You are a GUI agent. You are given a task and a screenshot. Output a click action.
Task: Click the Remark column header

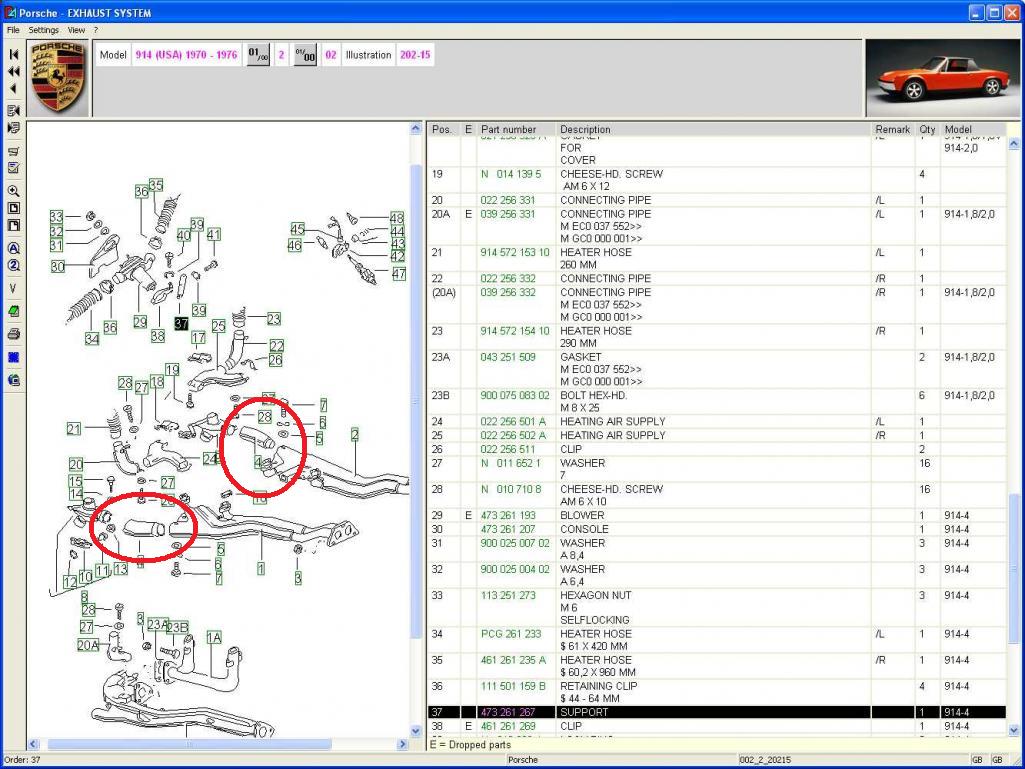pos(892,129)
